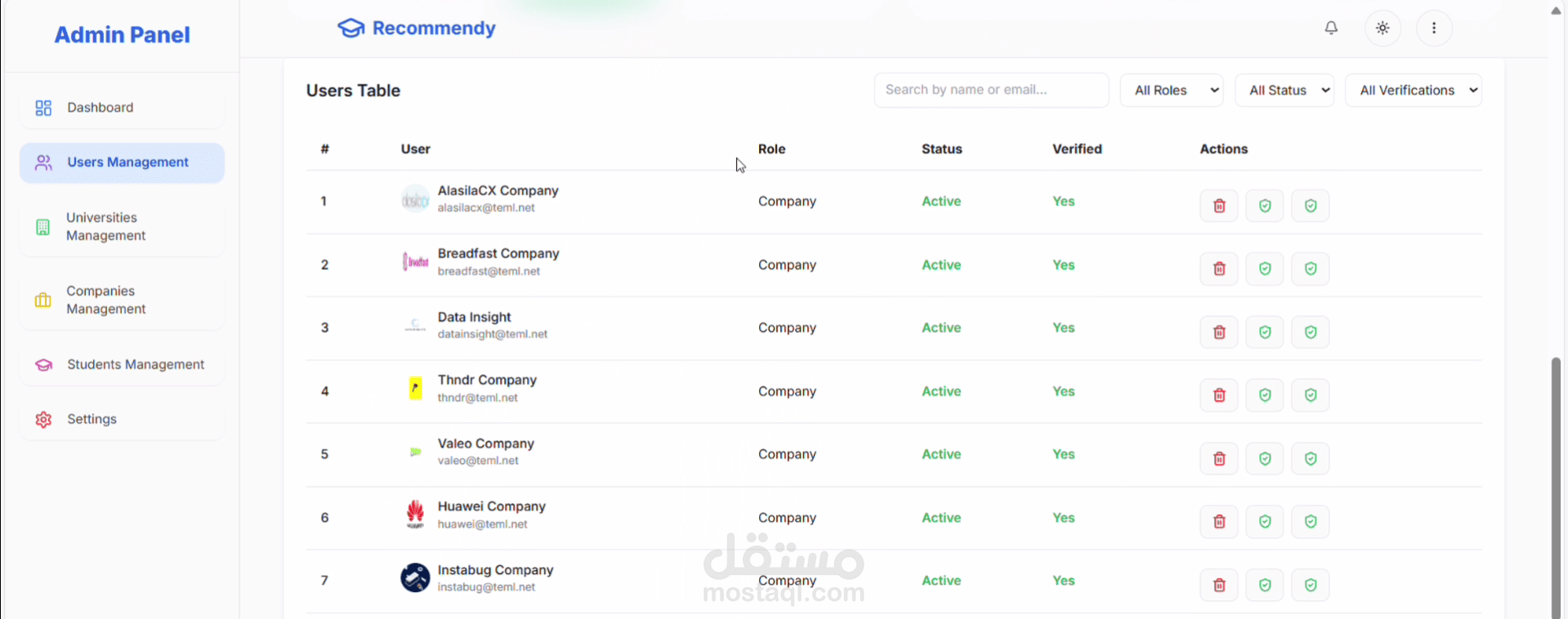Image resolution: width=1568 pixels, height=619 pixels.
Task: Click the Active status in Huawei row
Action: (x=941, y=518)
